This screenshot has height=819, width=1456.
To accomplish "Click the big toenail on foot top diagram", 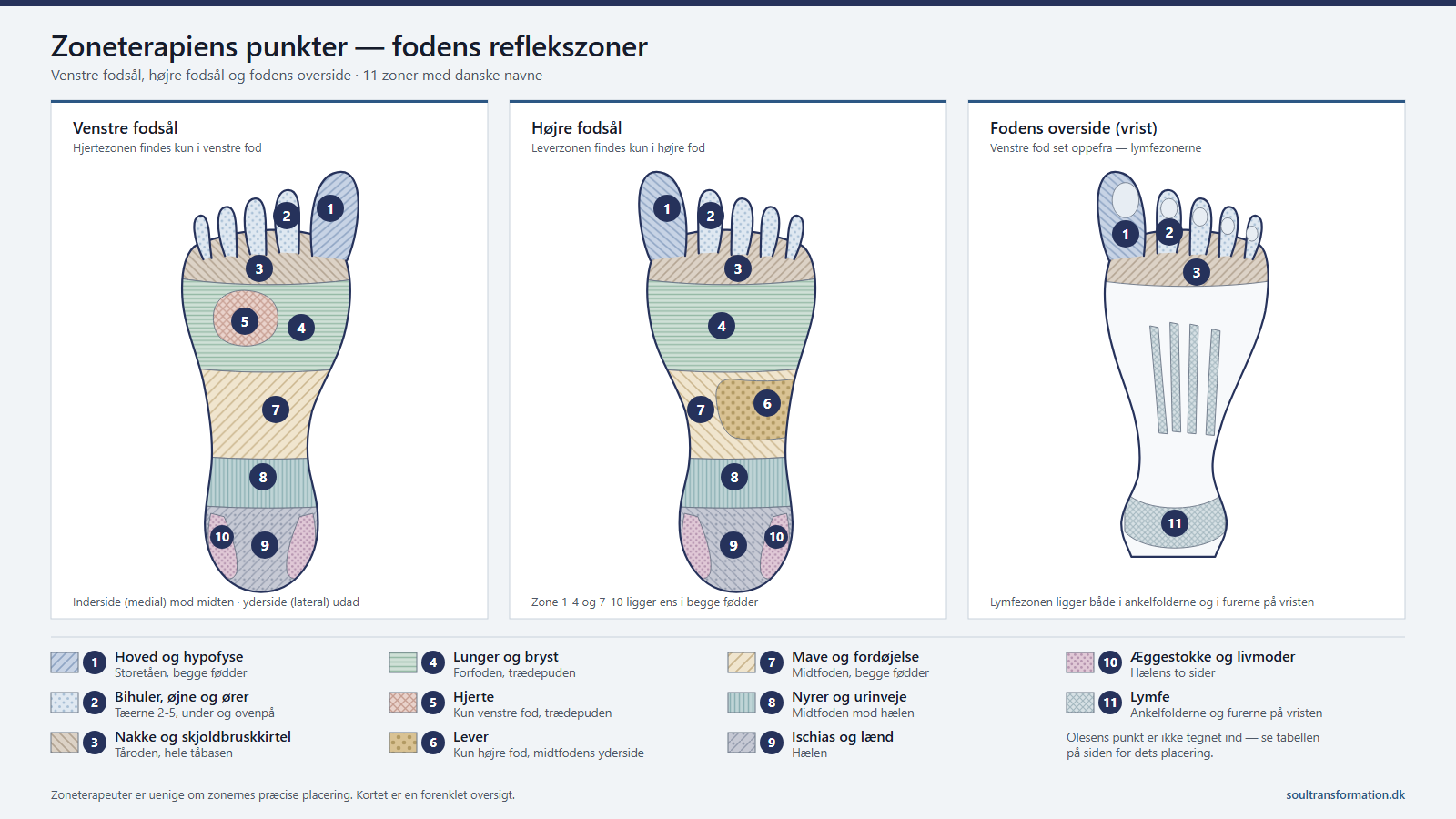I will coord(1126,200).
